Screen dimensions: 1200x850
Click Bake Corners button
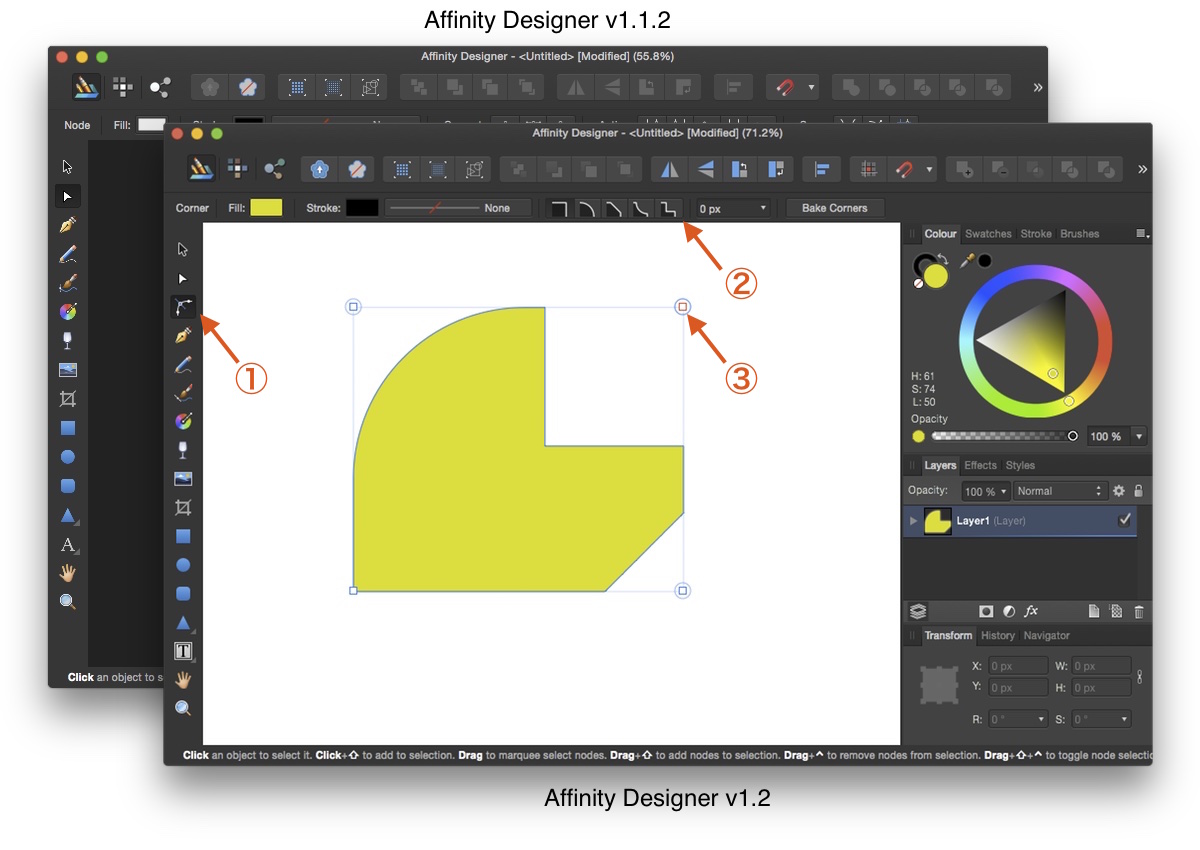point(835,208)
